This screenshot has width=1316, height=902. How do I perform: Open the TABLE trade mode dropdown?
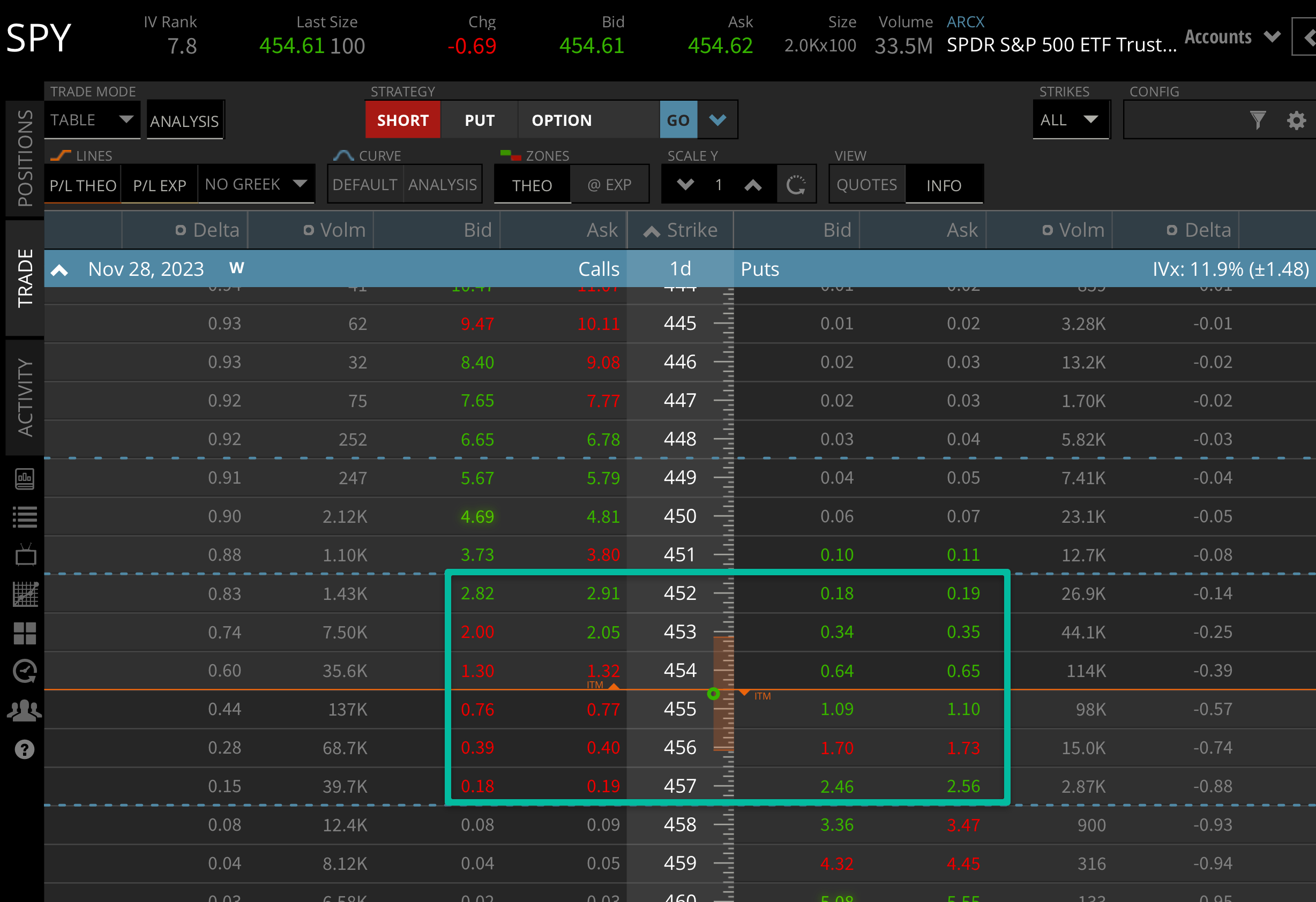(x=92, y=119)
